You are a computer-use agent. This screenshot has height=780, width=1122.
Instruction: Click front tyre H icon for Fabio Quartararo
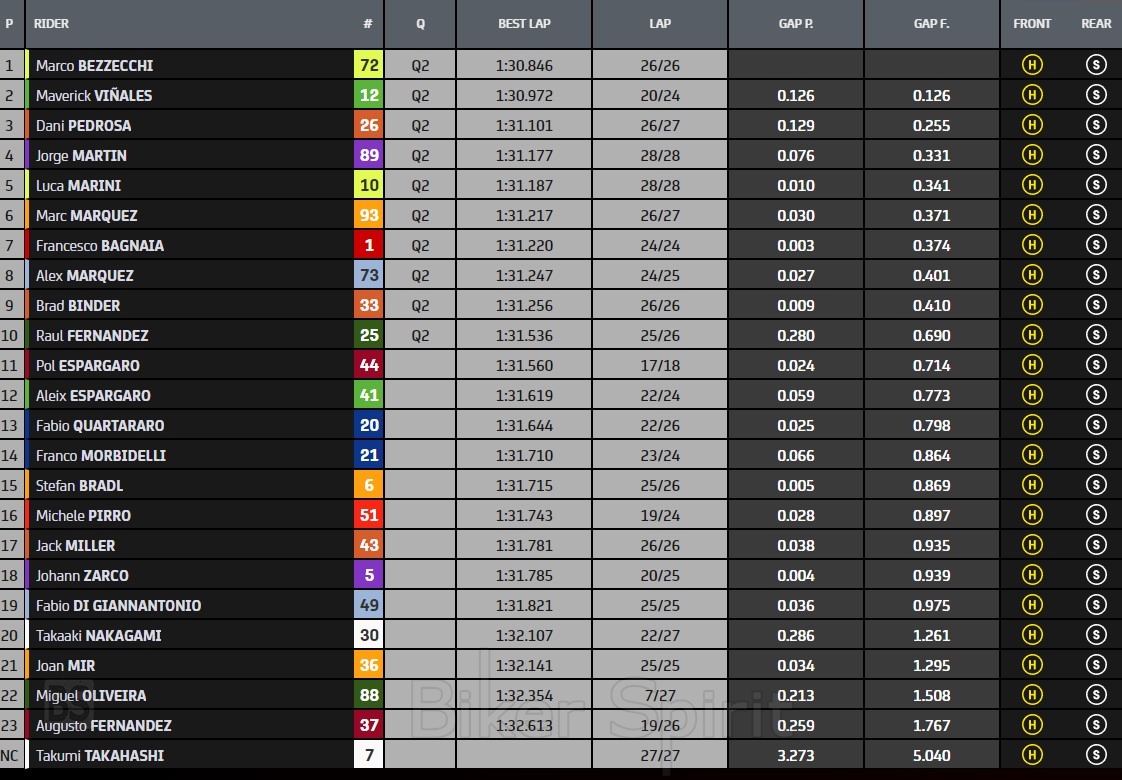[x=1031, y=426]
